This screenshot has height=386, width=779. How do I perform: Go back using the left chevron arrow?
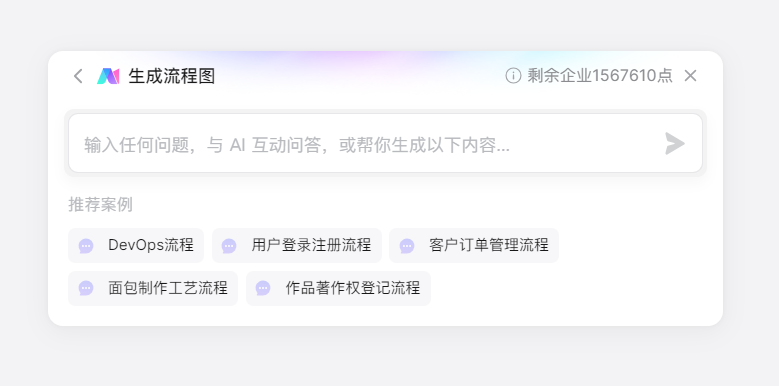(78, 76)
